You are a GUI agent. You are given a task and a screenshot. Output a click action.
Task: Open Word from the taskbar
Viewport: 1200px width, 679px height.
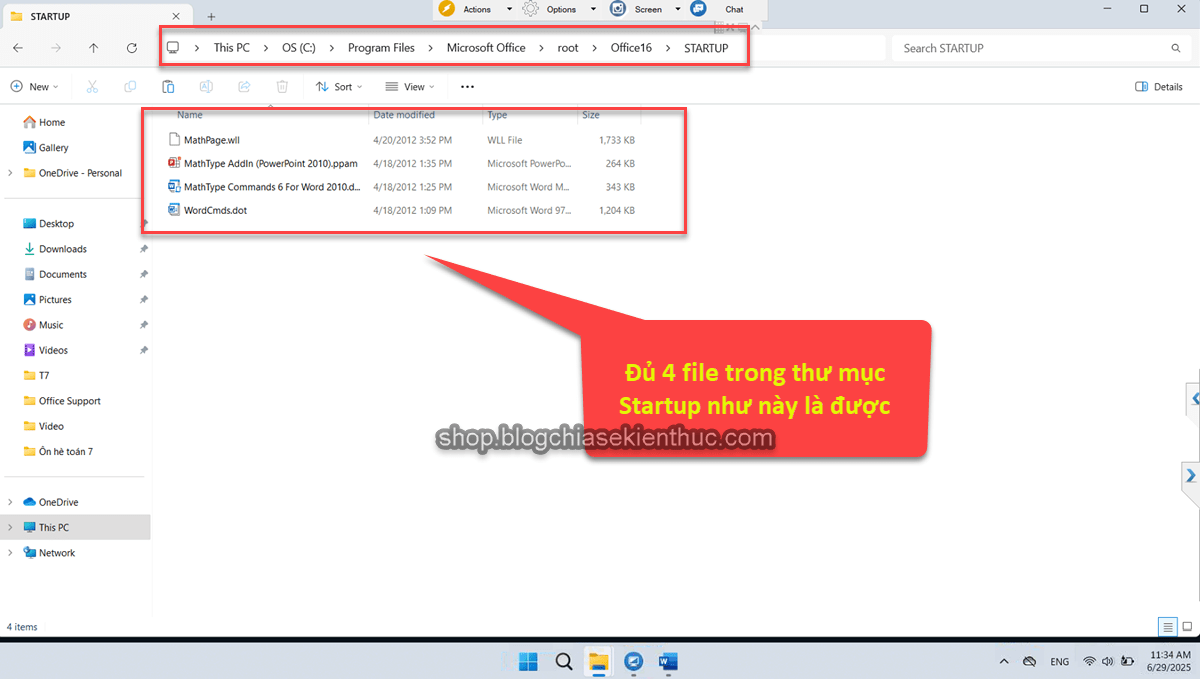pyautogui.click(x=668, y=661)
